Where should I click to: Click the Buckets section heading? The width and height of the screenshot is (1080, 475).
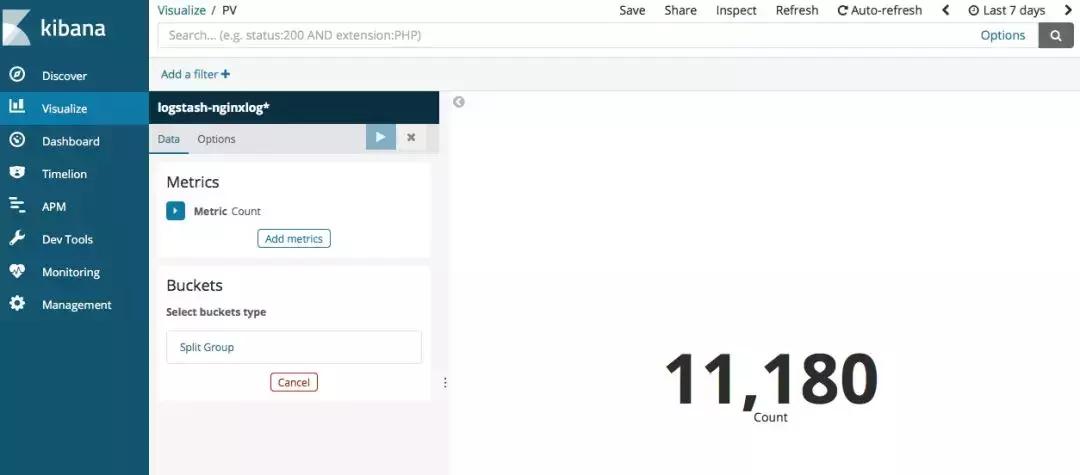tap(194, 285)
